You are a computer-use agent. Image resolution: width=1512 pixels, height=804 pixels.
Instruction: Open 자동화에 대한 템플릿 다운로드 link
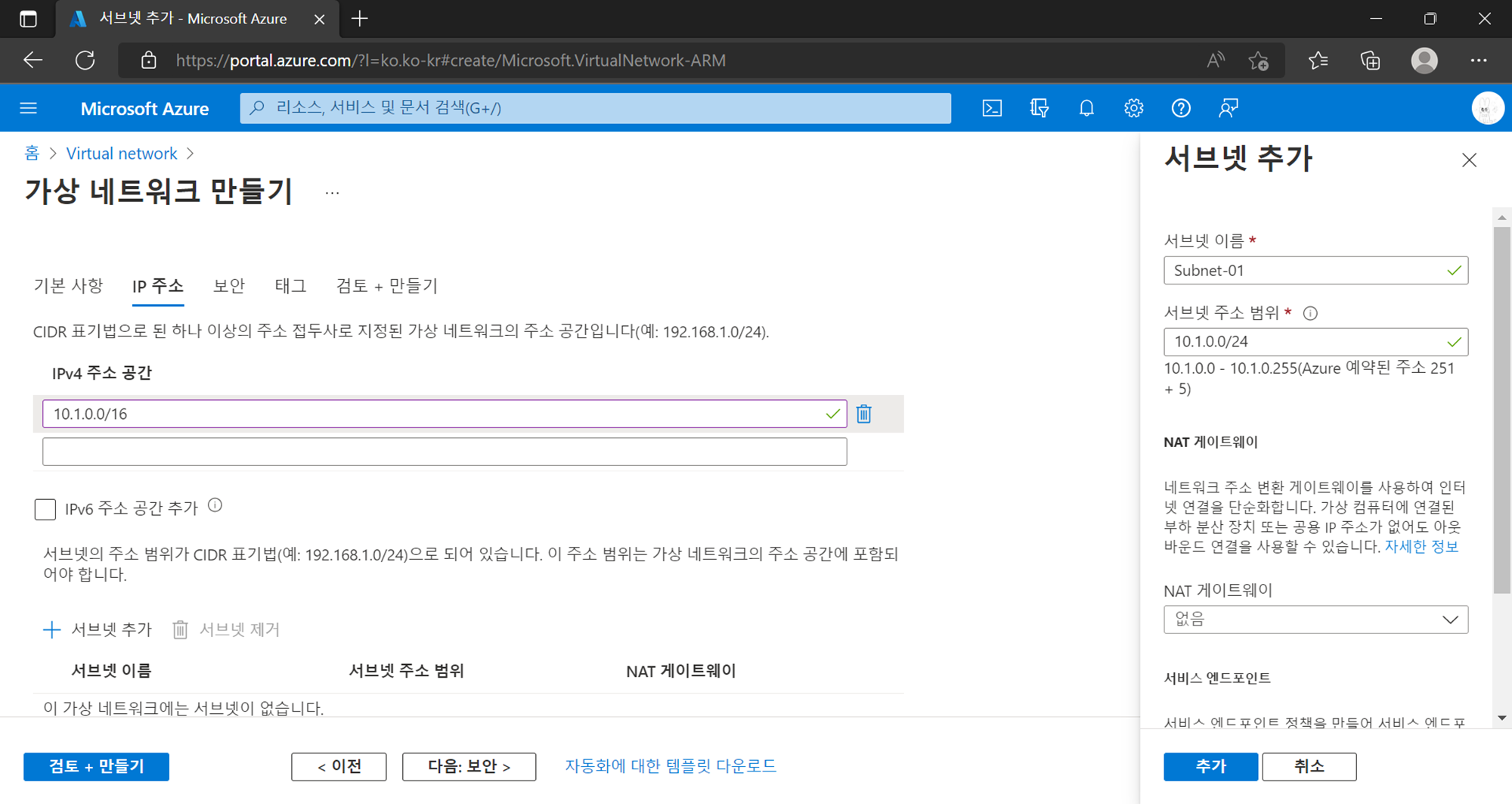click(671, 765)
